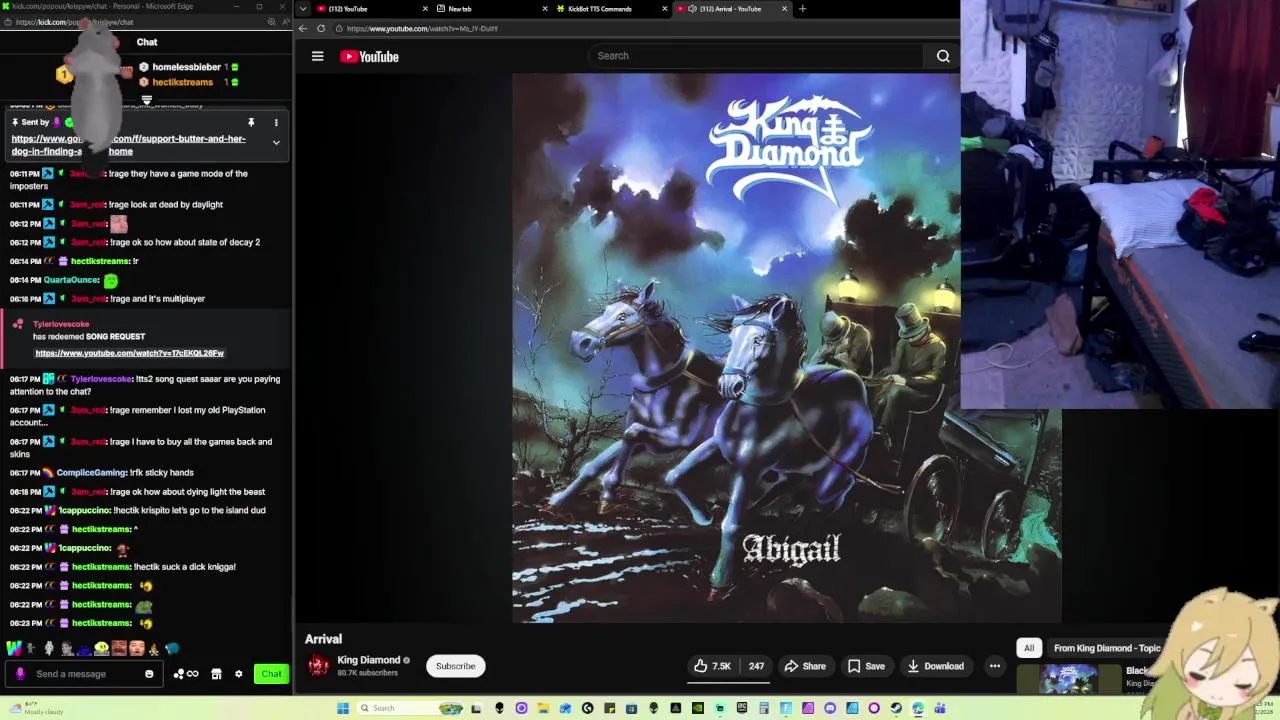This screenshot has height=720, width=1280.
Task: Open the gofundme support-butter link in chat
Action: (128, 145)
